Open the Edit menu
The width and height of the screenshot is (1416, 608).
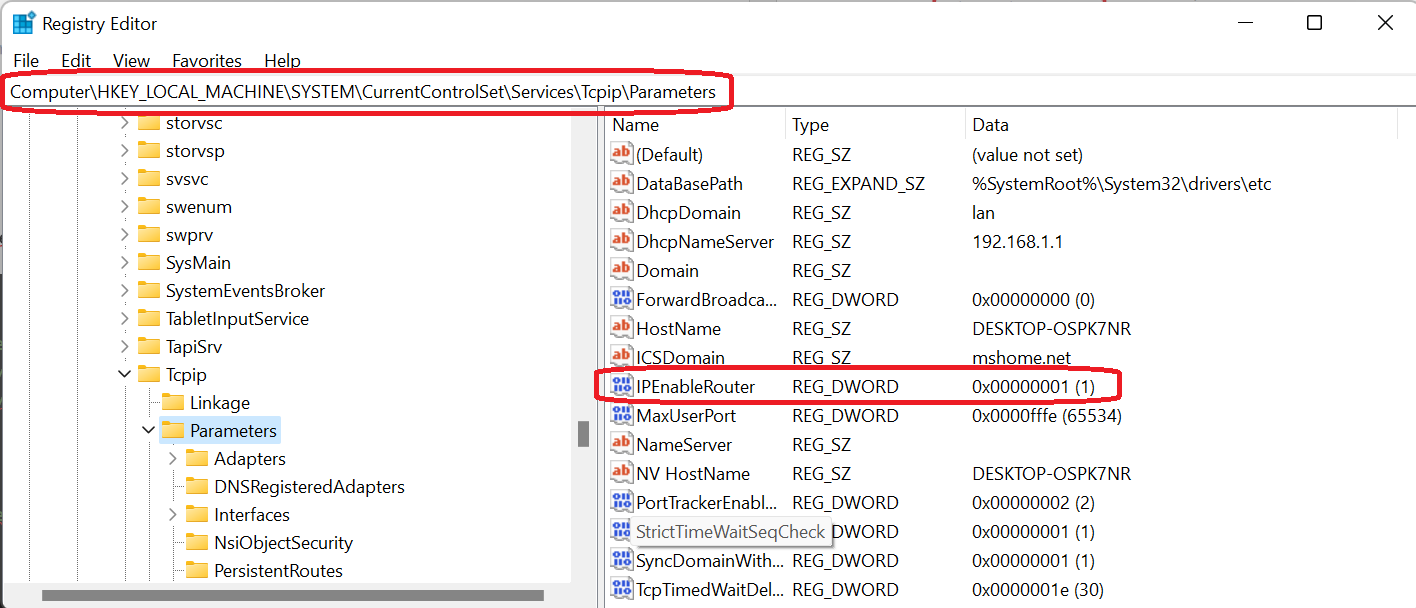point(76,61)
